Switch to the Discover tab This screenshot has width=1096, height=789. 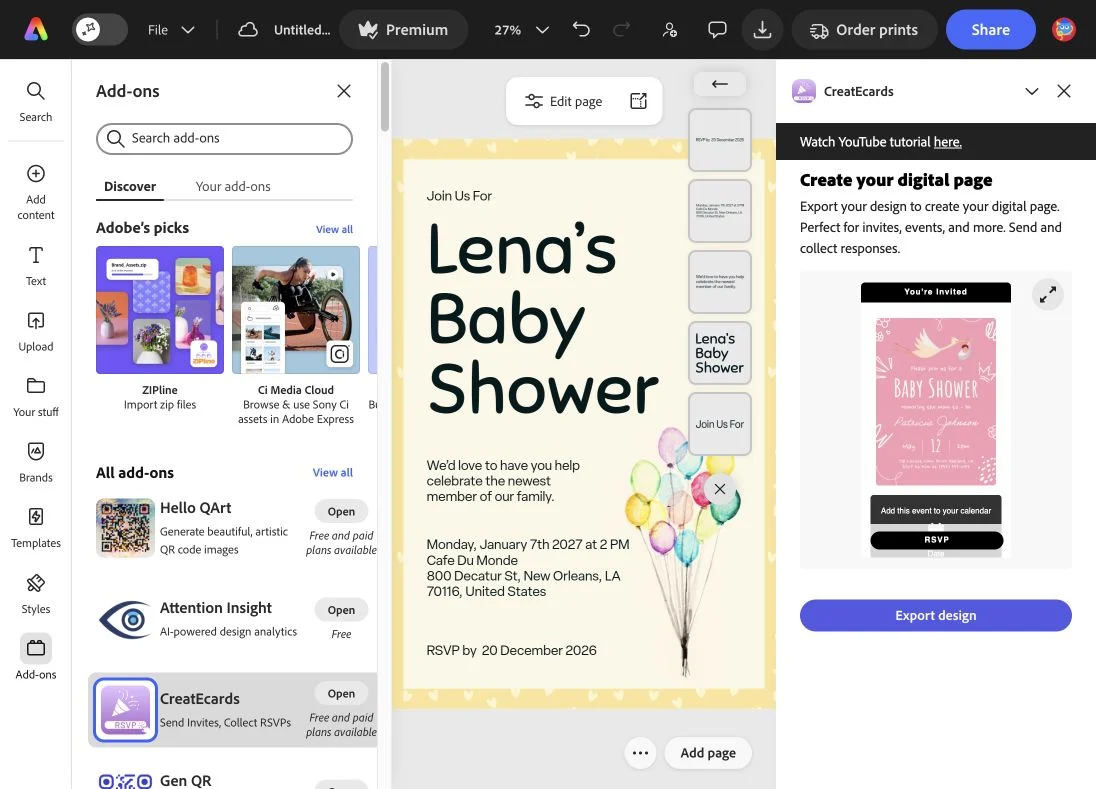[130, 187]
